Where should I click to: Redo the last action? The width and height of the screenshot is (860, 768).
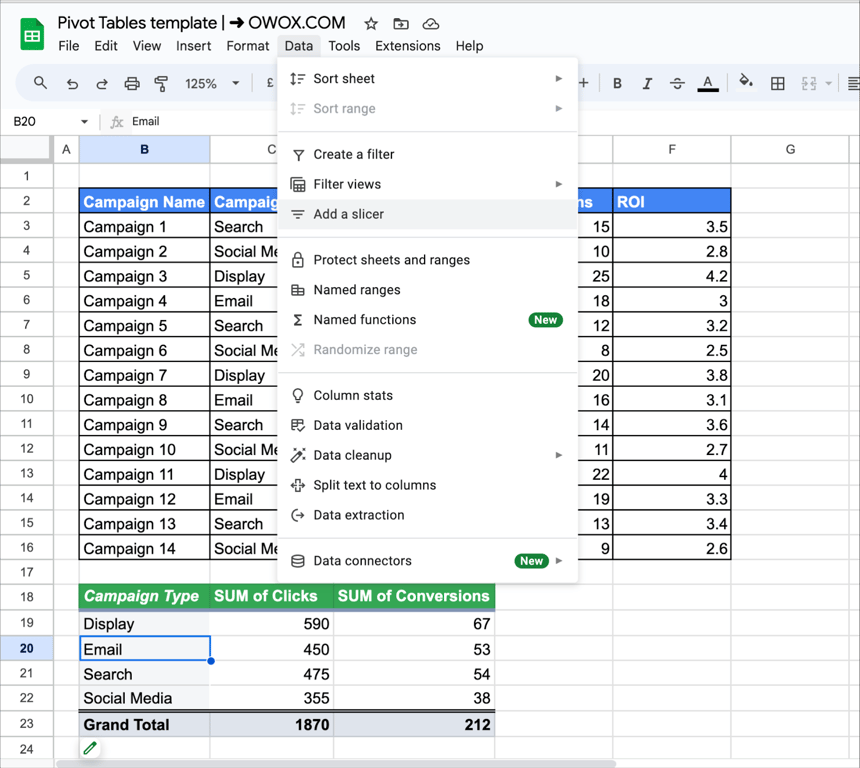pyautogui.click(x=102, y=83)
